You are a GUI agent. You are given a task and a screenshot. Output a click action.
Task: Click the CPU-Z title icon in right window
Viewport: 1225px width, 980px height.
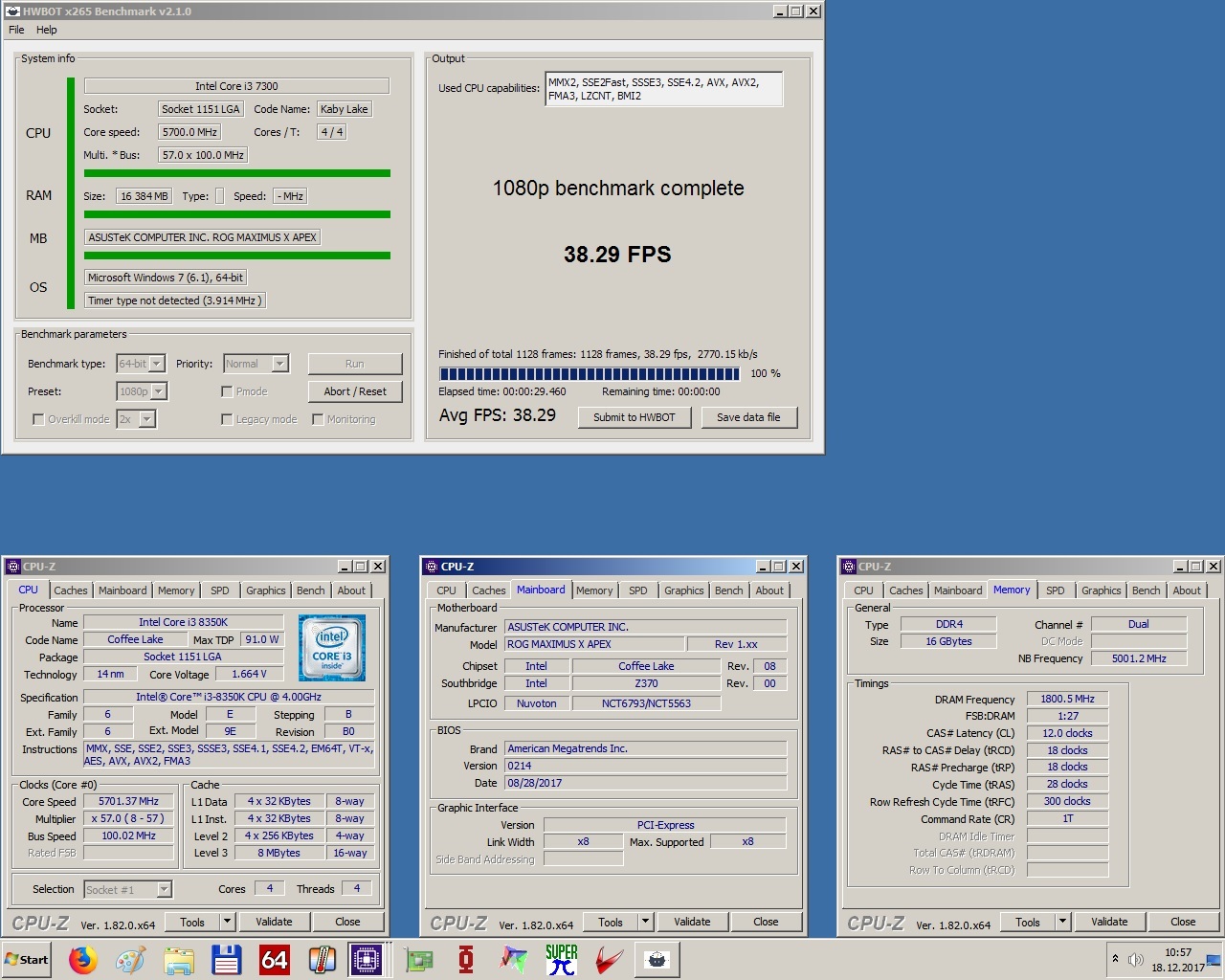point(848,567)
